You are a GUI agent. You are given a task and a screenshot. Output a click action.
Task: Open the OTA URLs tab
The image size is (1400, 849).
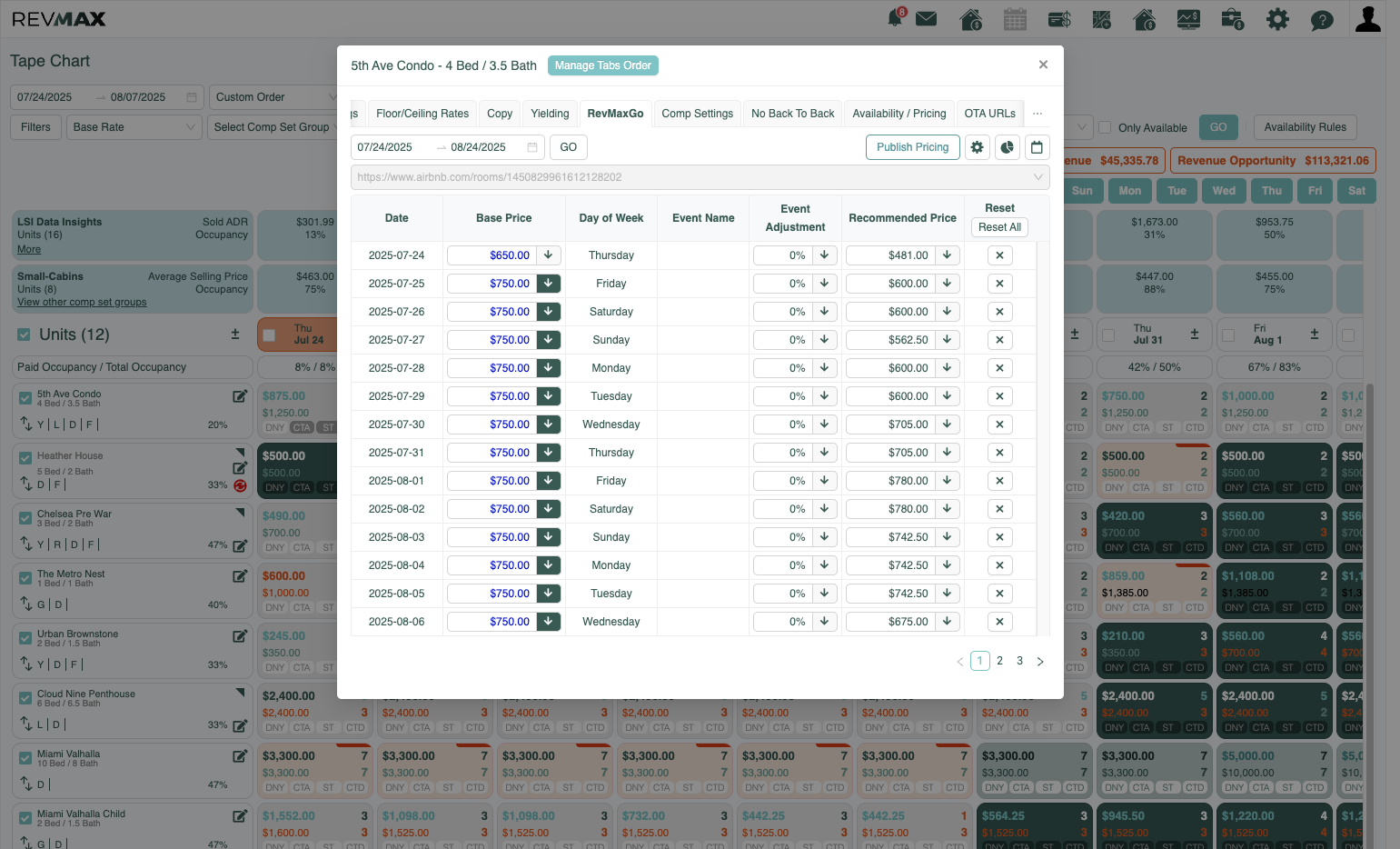[990, 114]
